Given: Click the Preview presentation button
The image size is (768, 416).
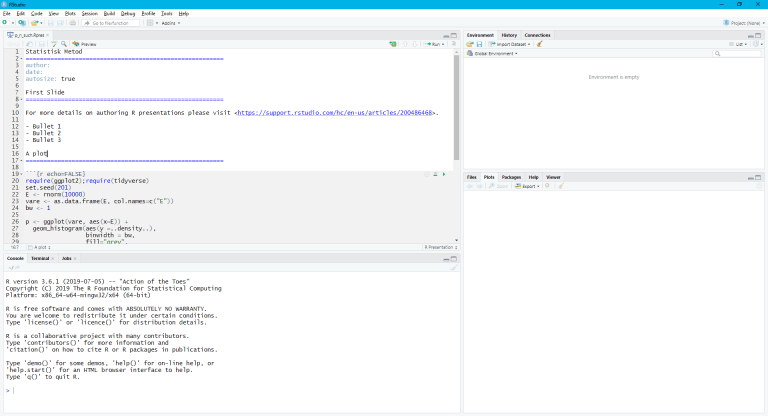Looking at the screenshot, I should [x=85, y=44].
